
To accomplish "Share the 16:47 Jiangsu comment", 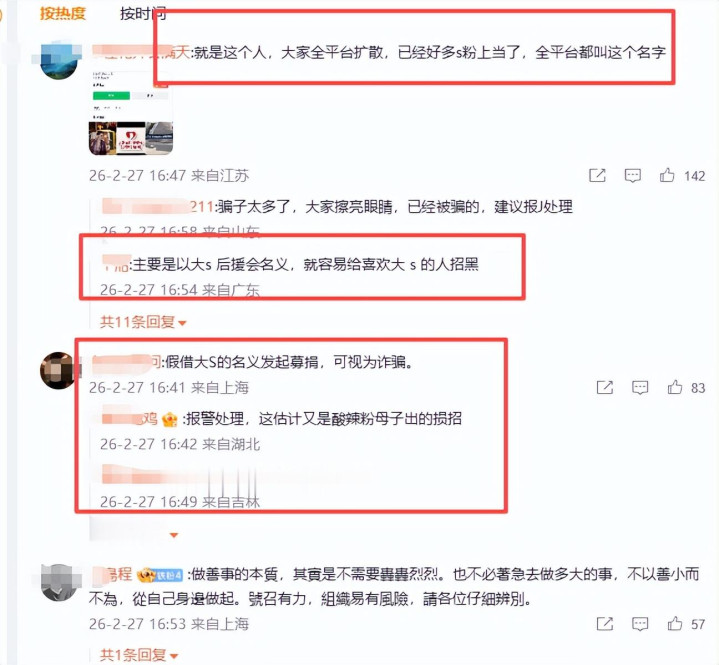I will [597, 175].
